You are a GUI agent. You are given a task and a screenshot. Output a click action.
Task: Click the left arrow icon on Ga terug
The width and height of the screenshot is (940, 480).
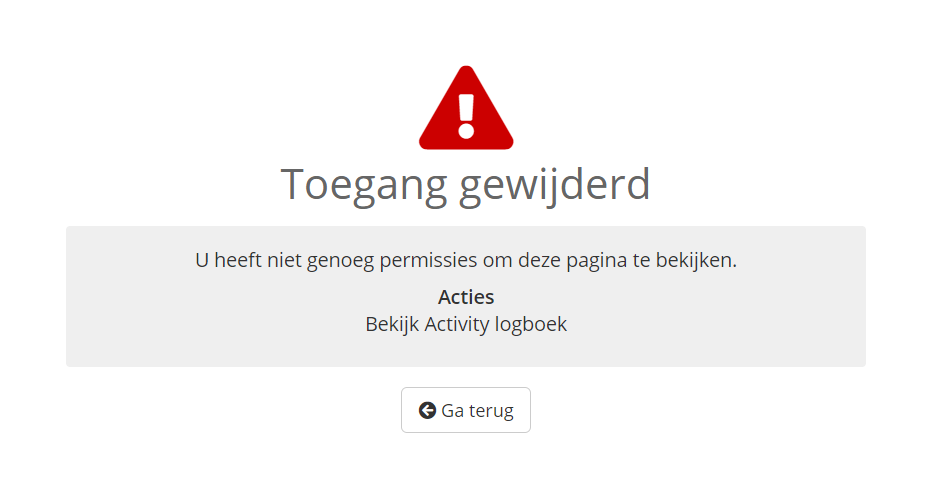pyautogui.click(x=427, y=410)
